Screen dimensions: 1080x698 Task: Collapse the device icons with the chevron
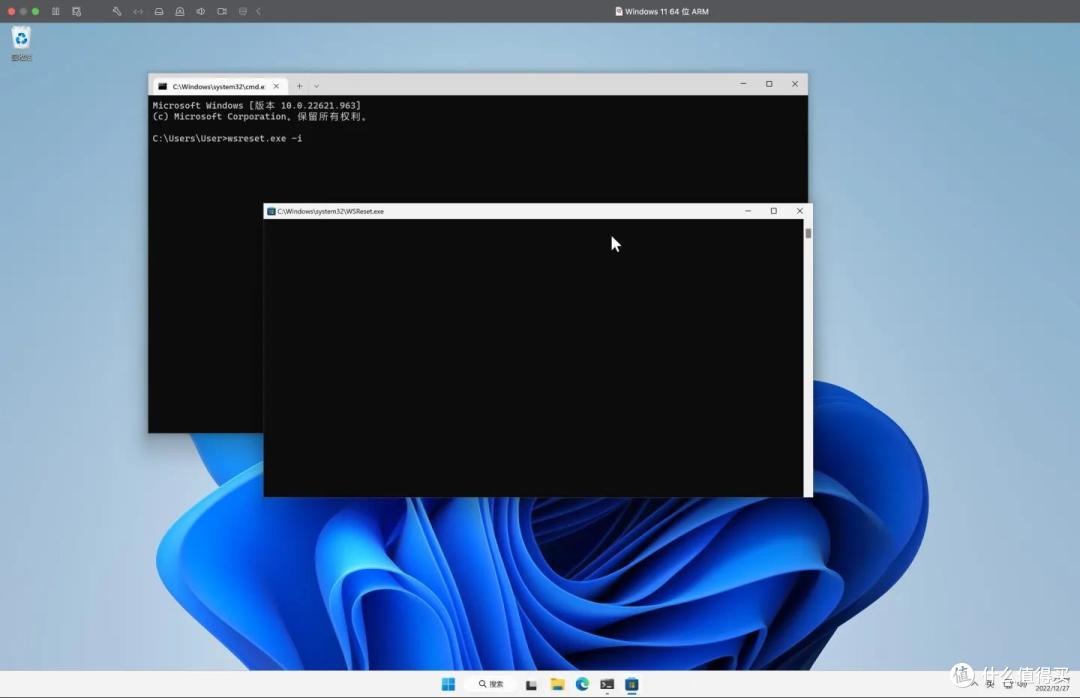[x=258, y=11]
